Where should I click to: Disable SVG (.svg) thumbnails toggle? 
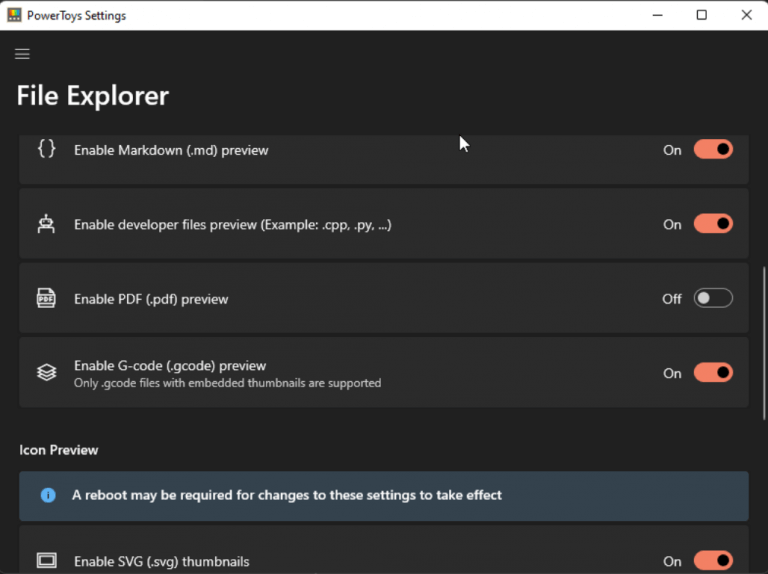pyautogui.click(x=713, y=561)
